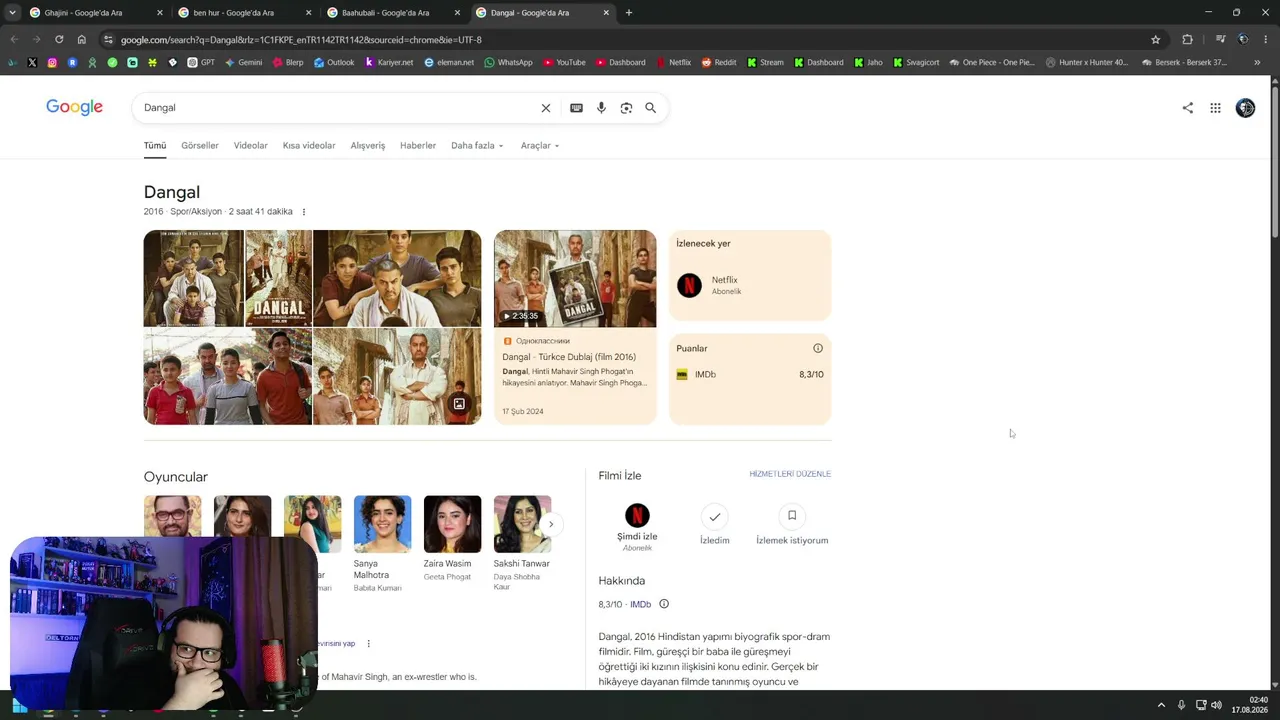1280x720 pixels.
Task: Open the Reddit bookmark
Action: pos(719,62)
